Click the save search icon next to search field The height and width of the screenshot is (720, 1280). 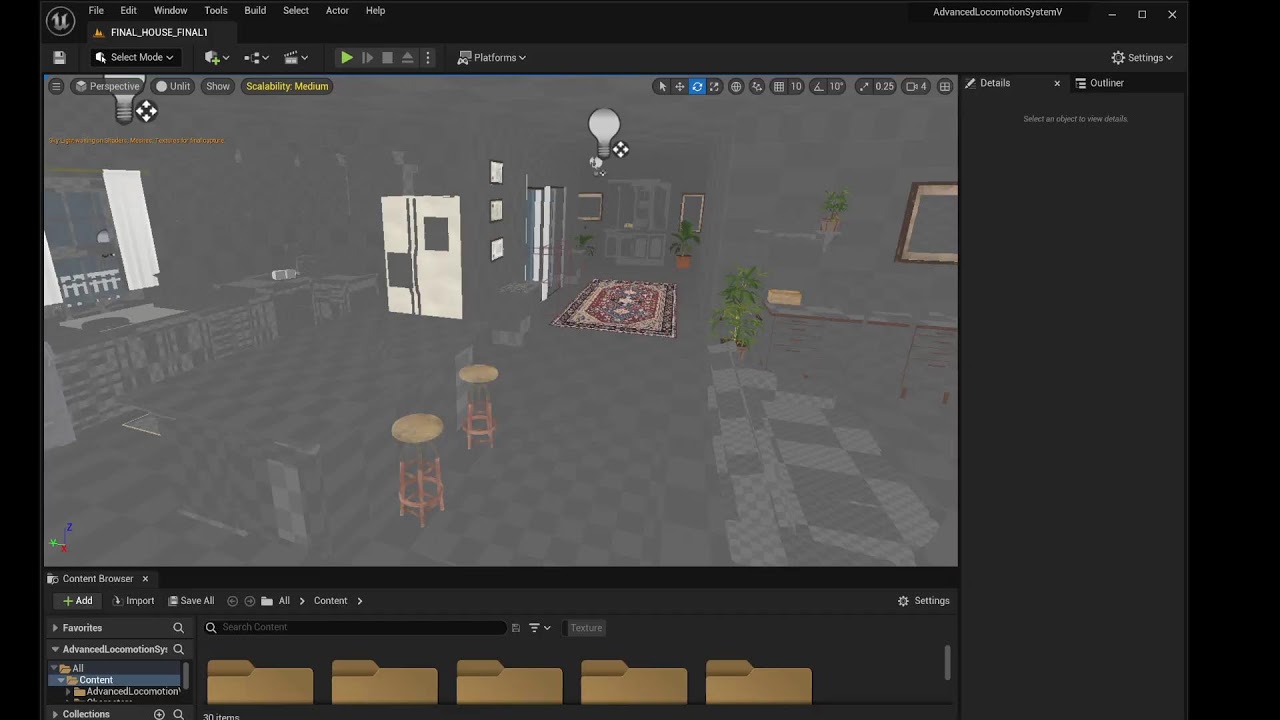516,628
